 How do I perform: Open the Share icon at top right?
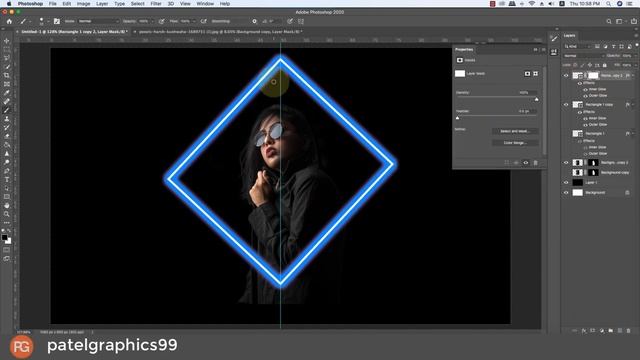click(634, 21)
